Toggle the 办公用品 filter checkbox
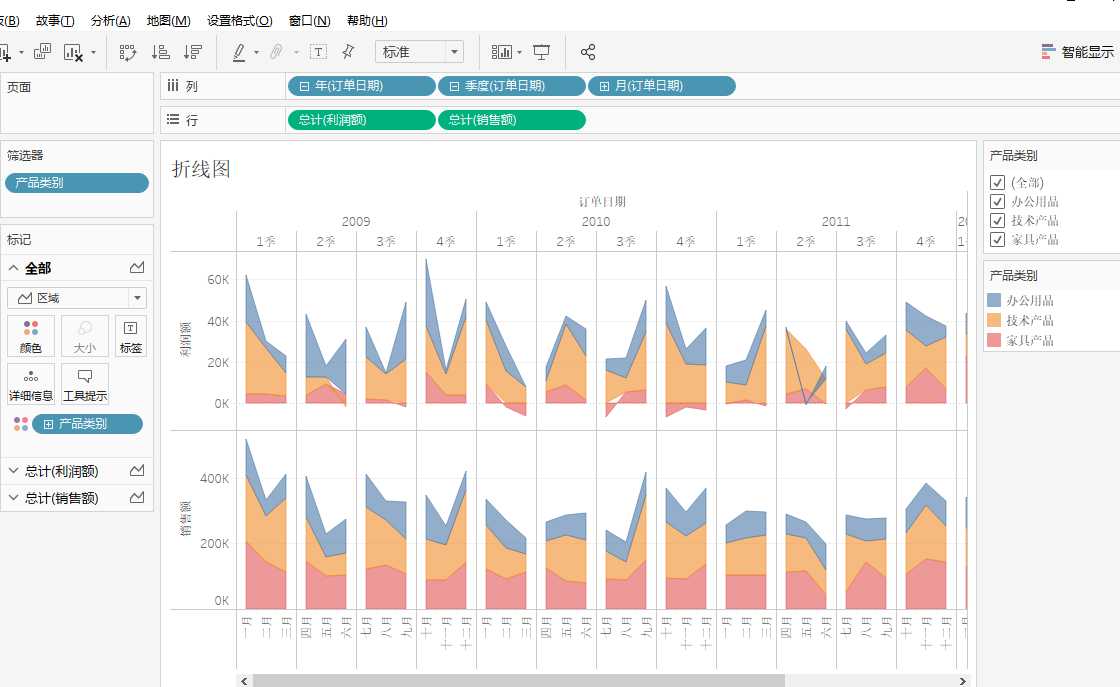 (x=998, y=201)
